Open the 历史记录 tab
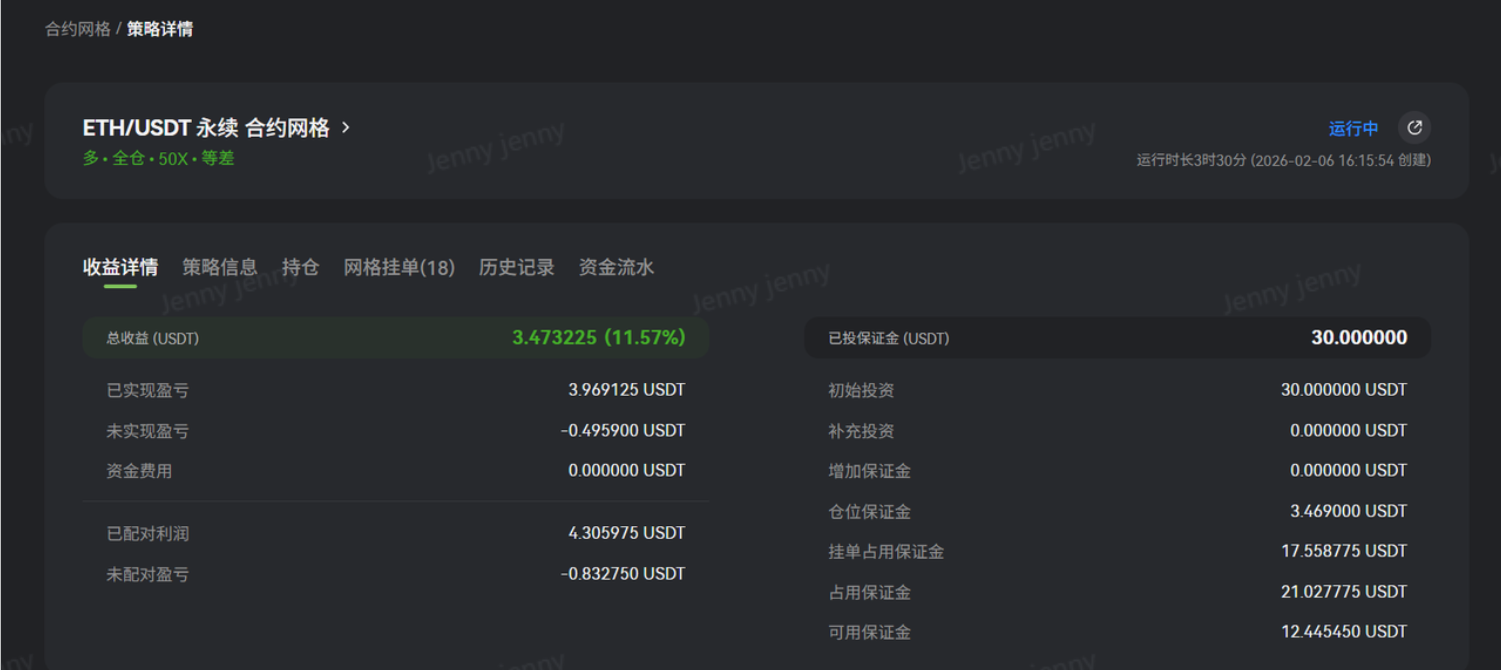Viewport: 1501px width, 670px height. click(516, 267)
